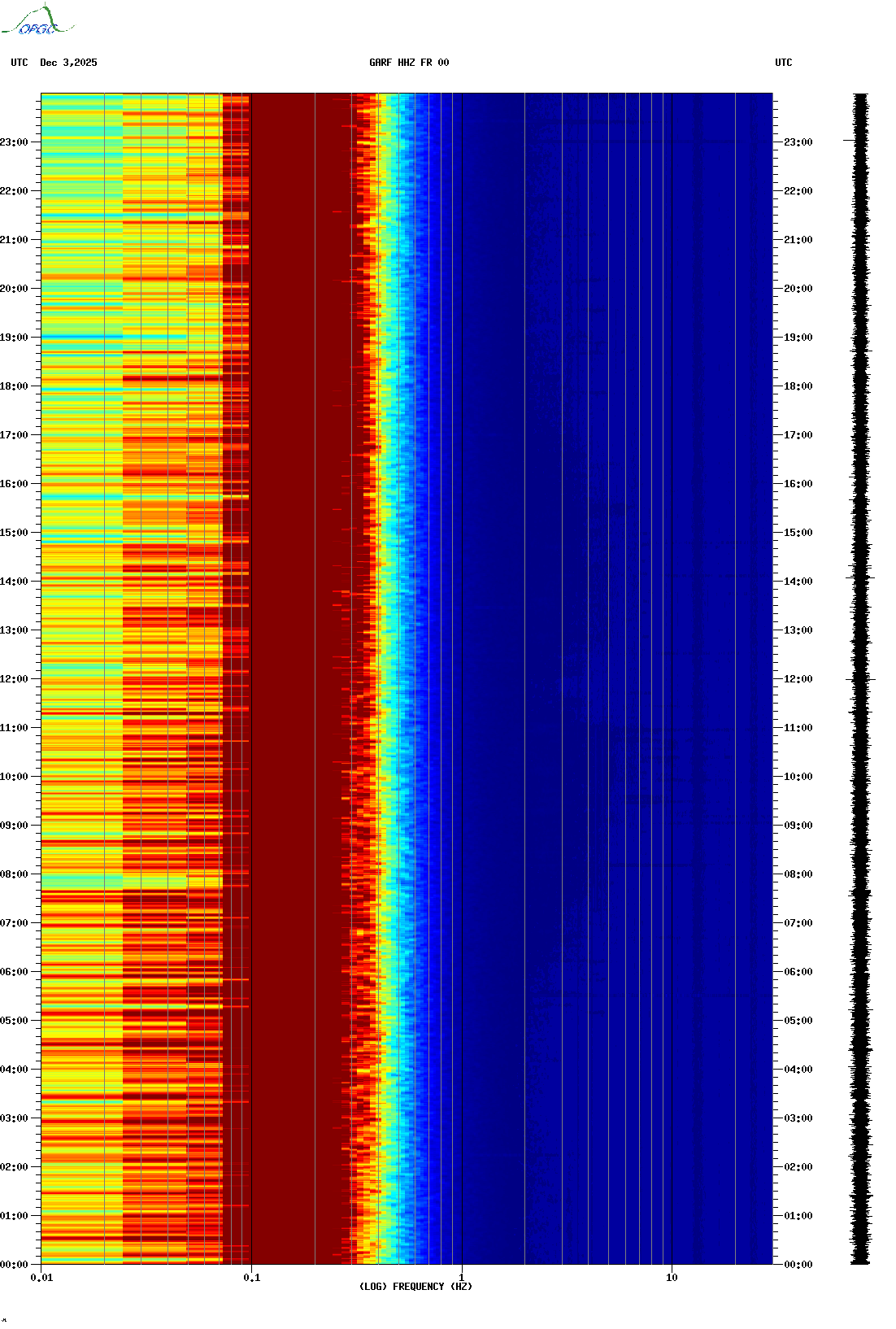Click the 23:00 tick on left axis

tap(14, 142)
